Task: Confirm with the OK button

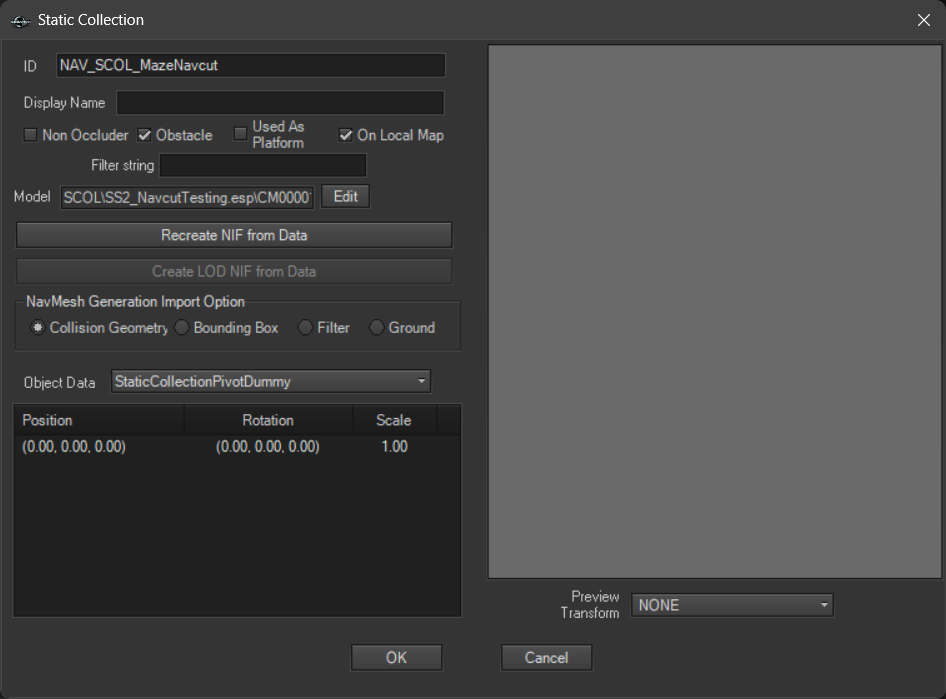Action: (x=396, y=658)
